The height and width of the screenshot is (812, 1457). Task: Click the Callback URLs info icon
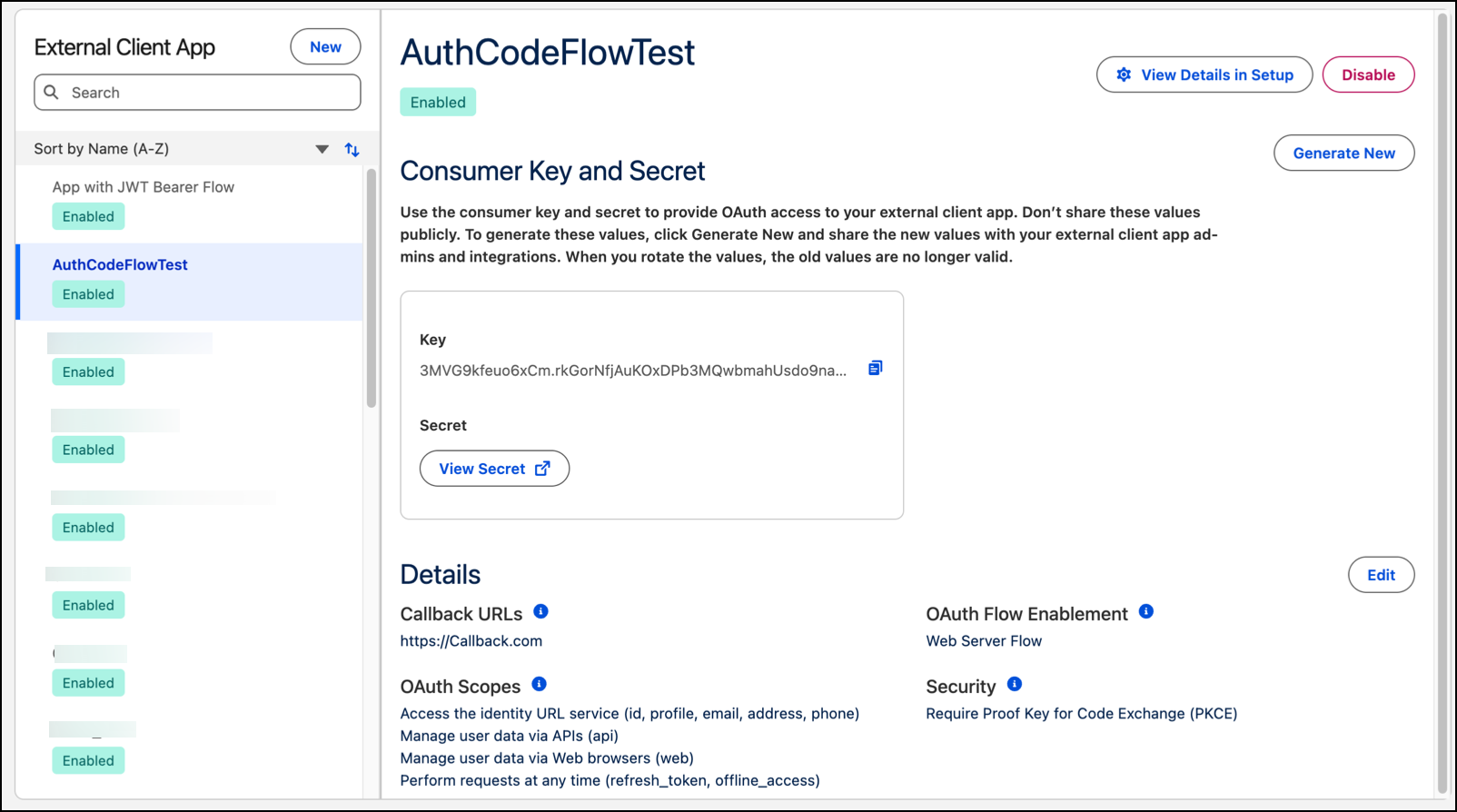[x=540, y=611]
